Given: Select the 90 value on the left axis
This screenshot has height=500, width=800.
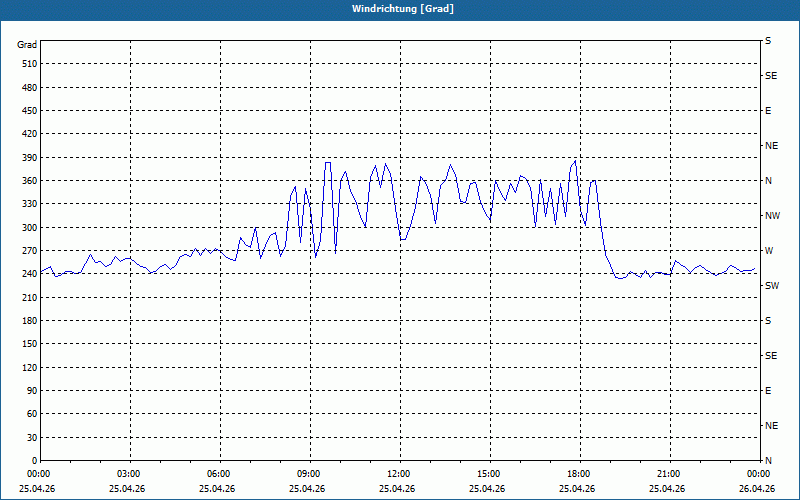Looking at the screenshot, I should tap(32, 391).
